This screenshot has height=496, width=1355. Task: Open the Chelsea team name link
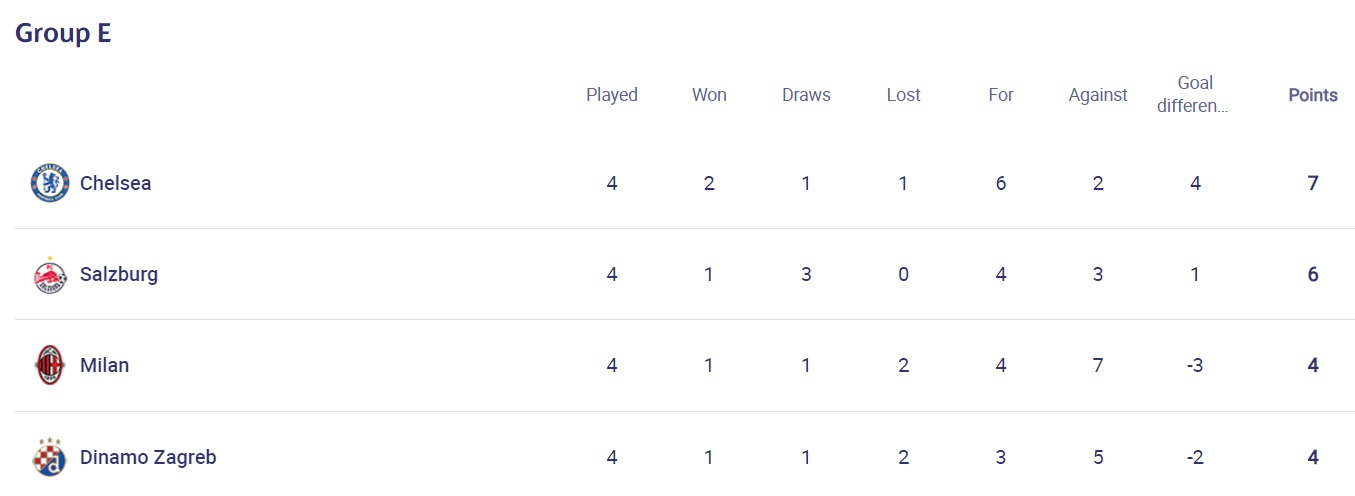(x=115, y=183)
